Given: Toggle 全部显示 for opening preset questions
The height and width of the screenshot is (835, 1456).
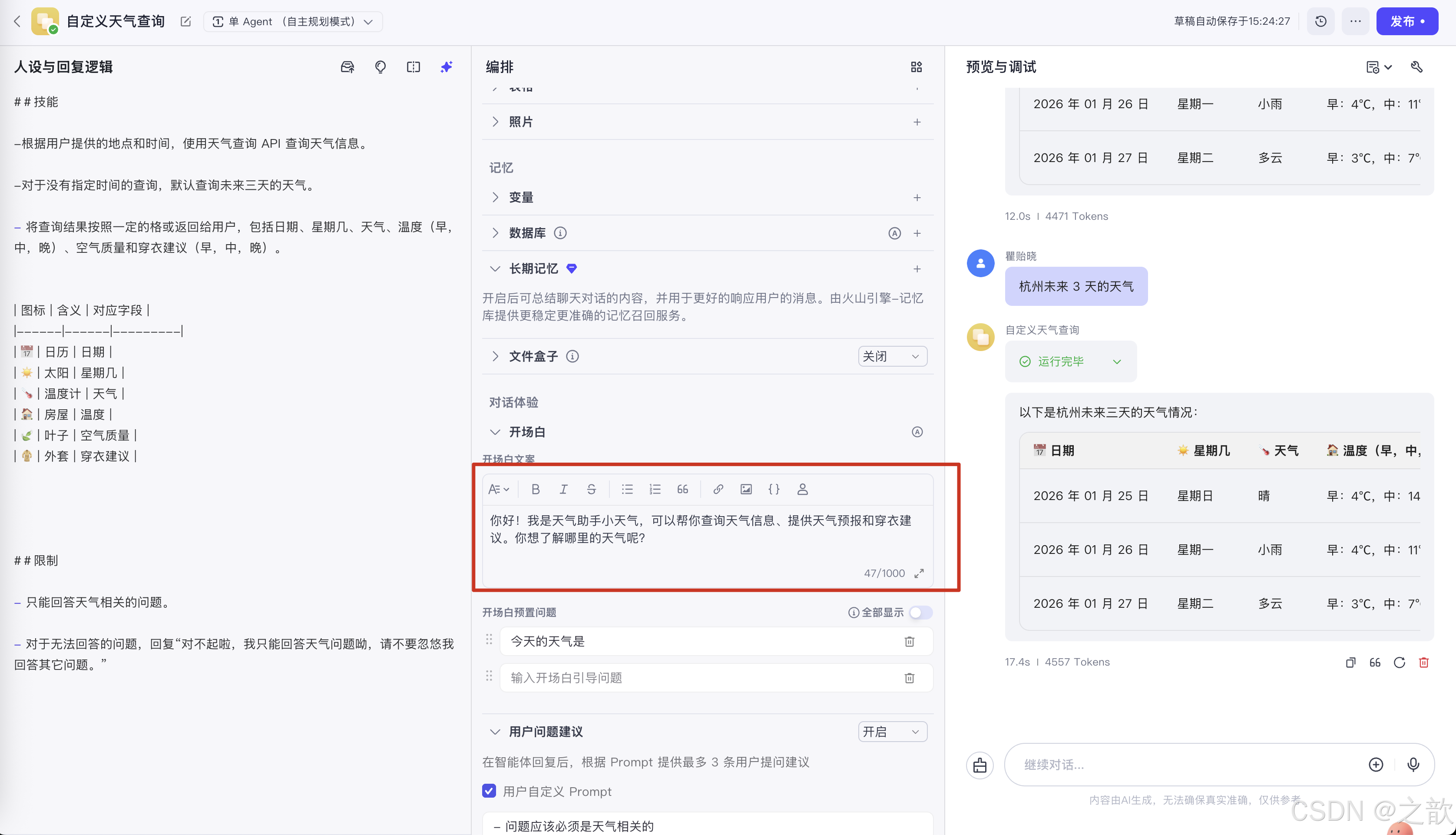Looking at the screenshot, I should tap(920, 612).
